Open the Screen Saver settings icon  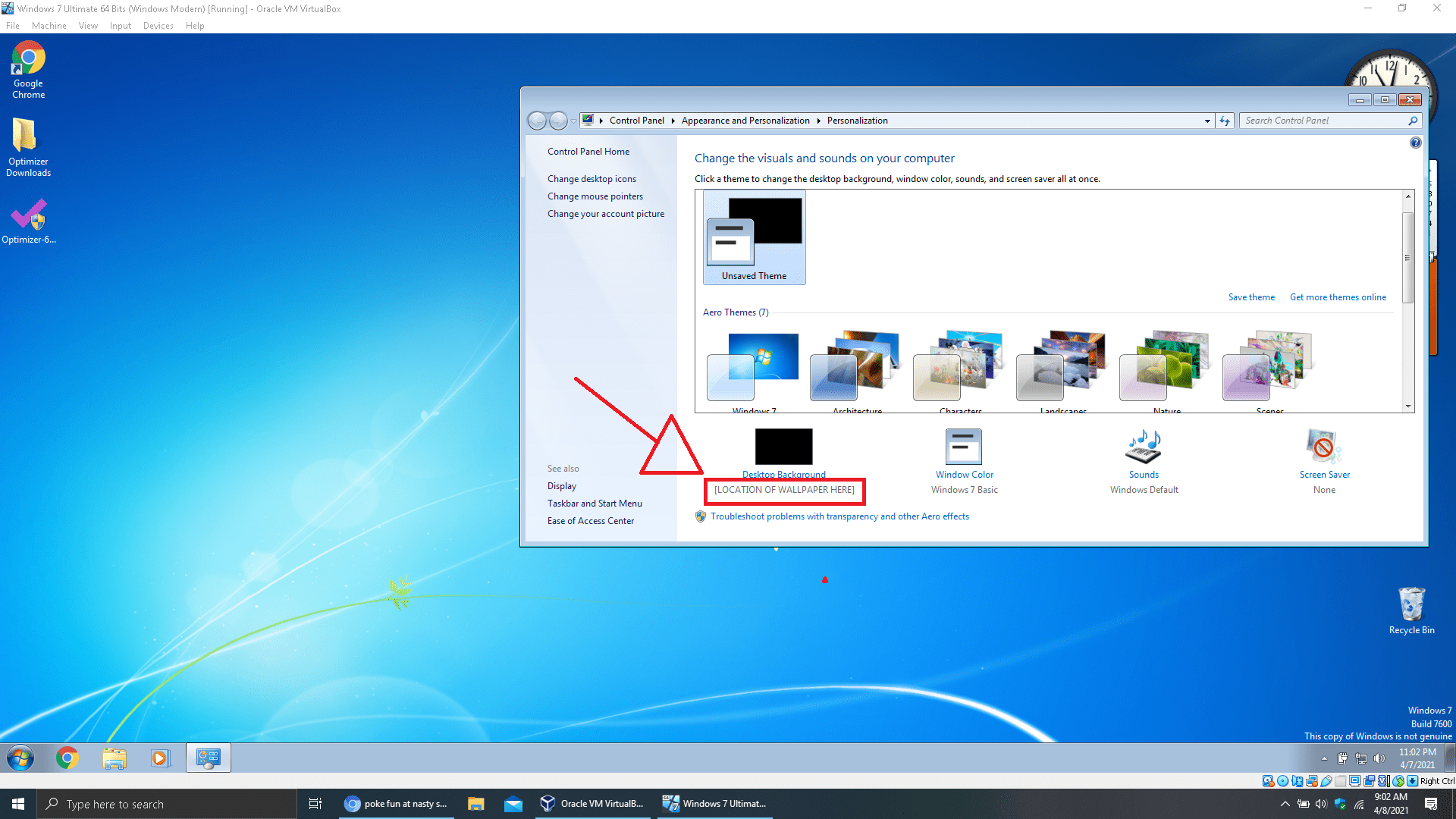1323,447
